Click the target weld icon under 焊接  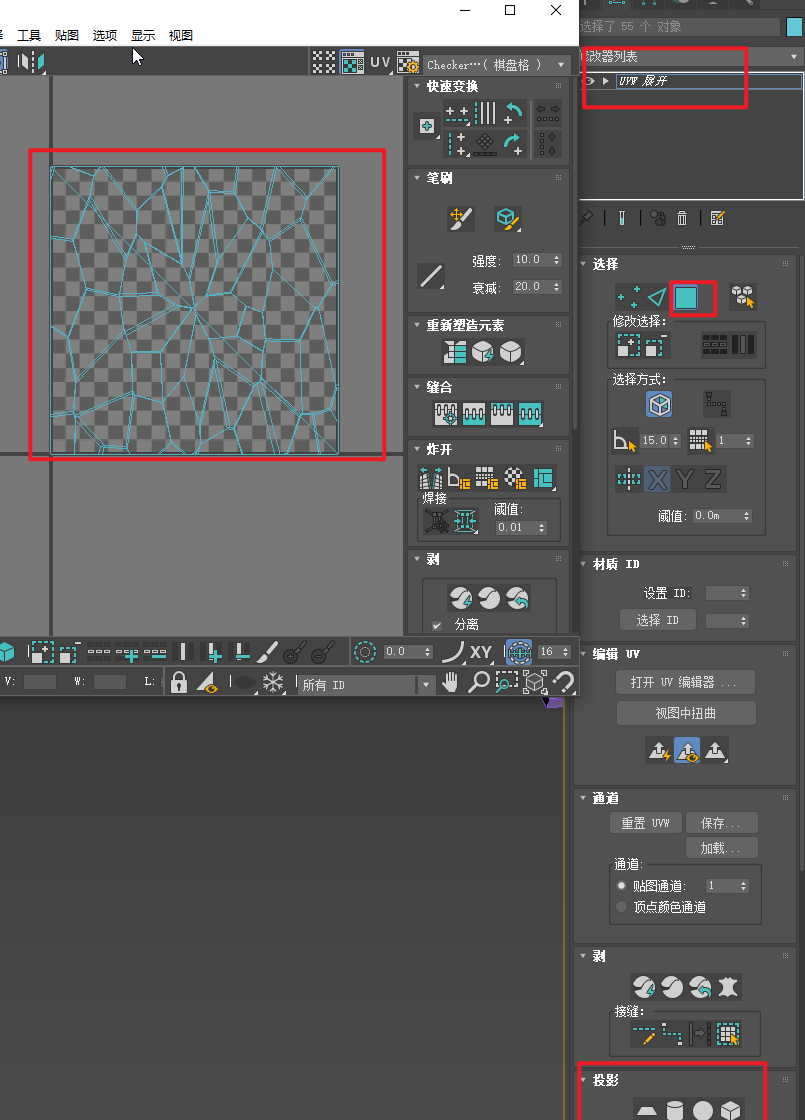coord(436,521)
